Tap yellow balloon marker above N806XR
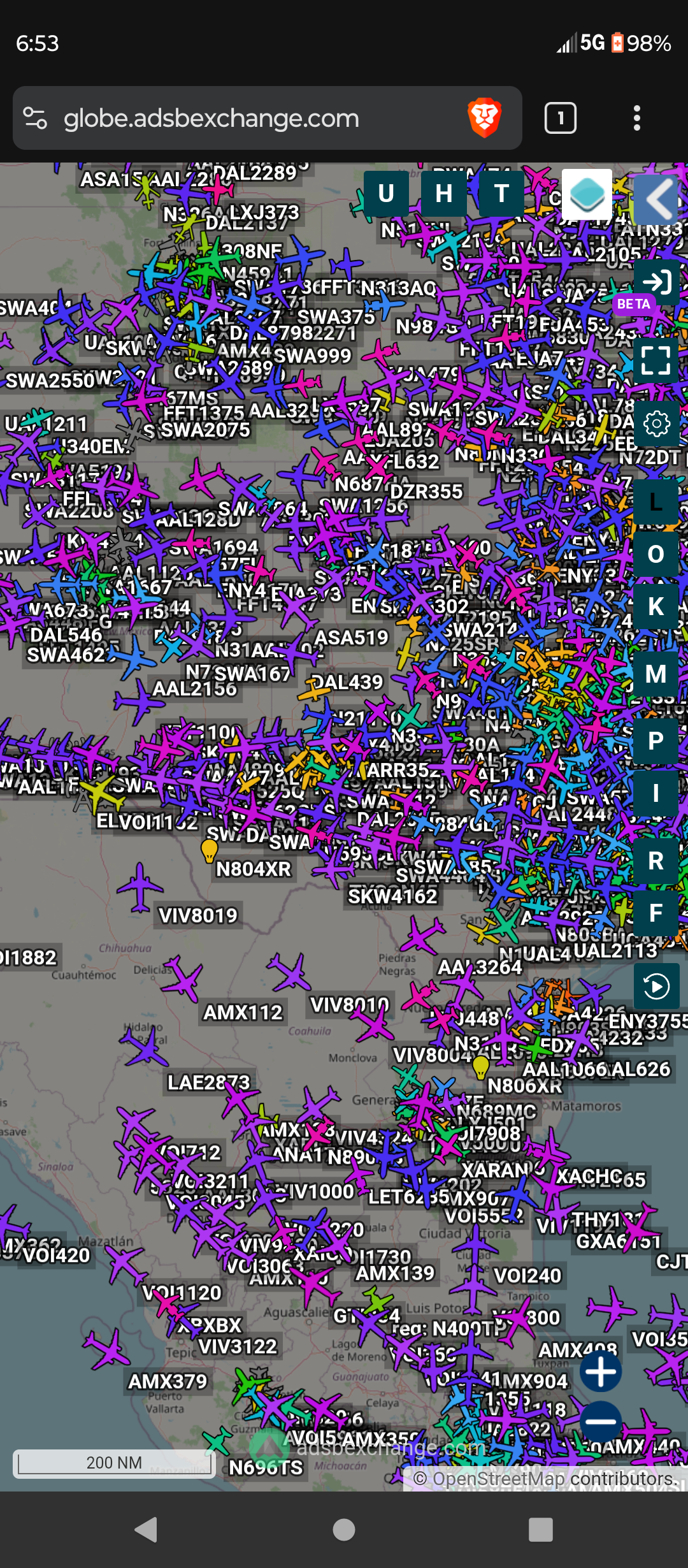This screenshot has height=1568, width=688. coord(481,1067)
